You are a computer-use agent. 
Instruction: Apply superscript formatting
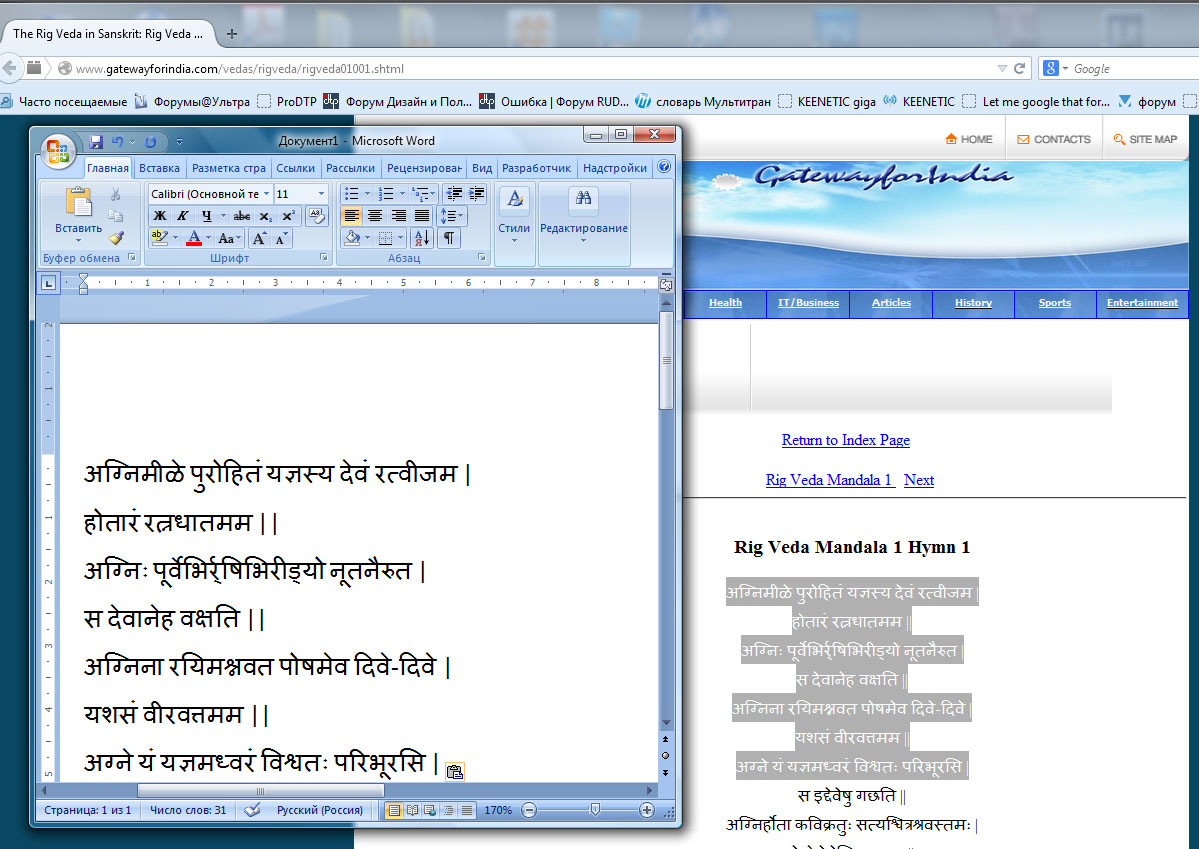coord(288,216)
